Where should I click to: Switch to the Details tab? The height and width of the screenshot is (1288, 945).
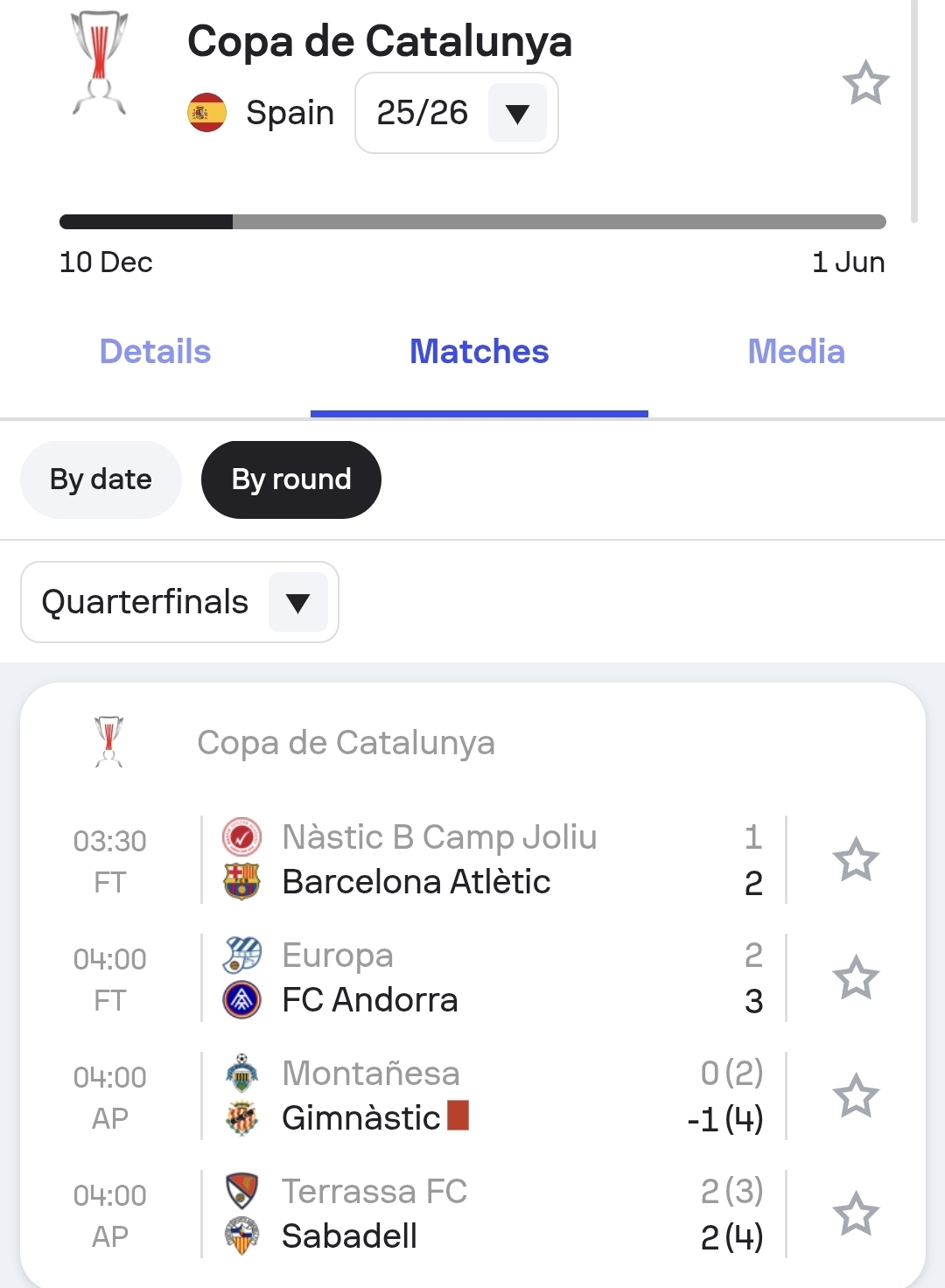coord(155,352)
